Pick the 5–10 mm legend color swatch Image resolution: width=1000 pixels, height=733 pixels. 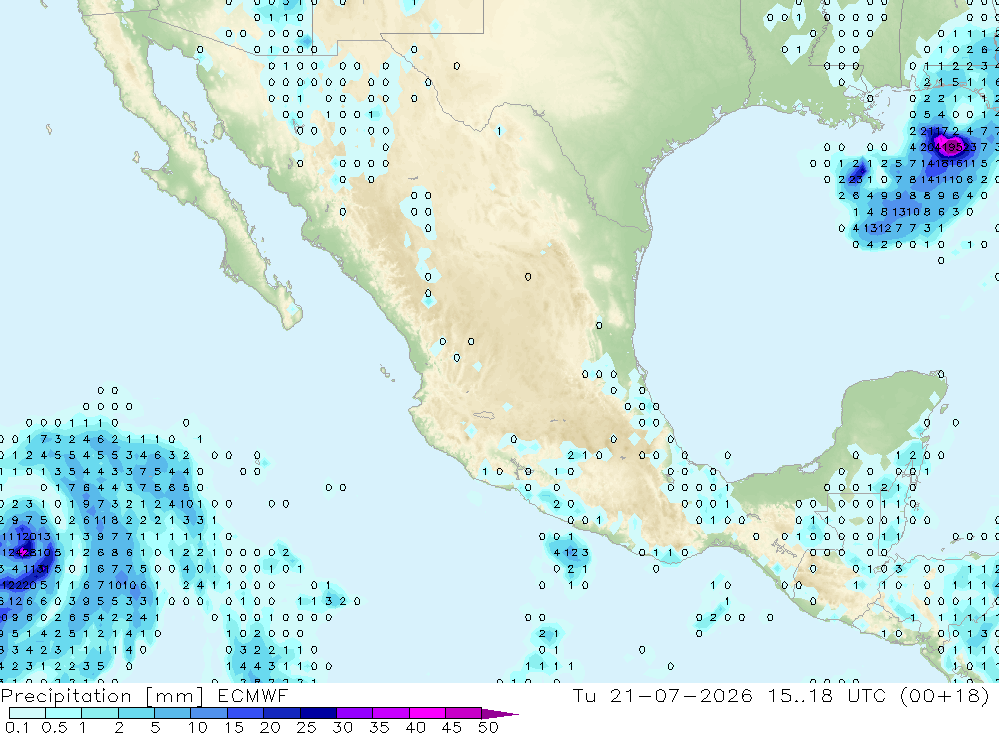tap(172, 713)
